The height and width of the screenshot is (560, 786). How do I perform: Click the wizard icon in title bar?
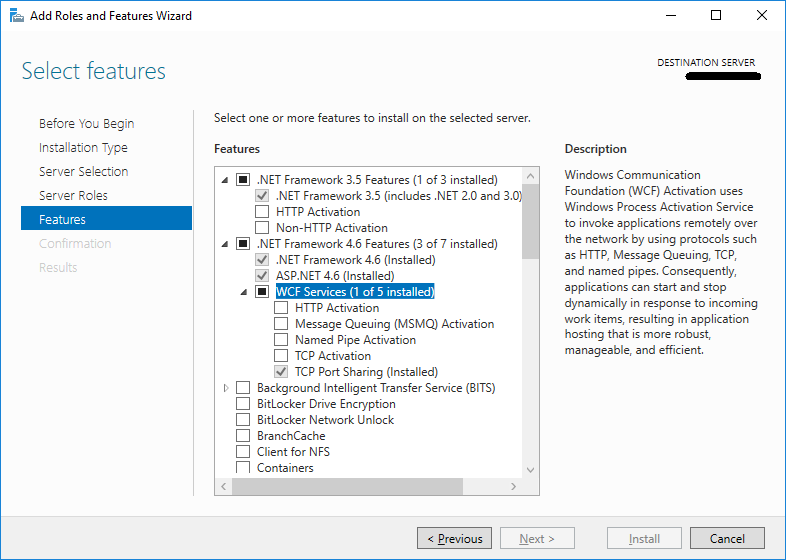click(x=16, y=16)
